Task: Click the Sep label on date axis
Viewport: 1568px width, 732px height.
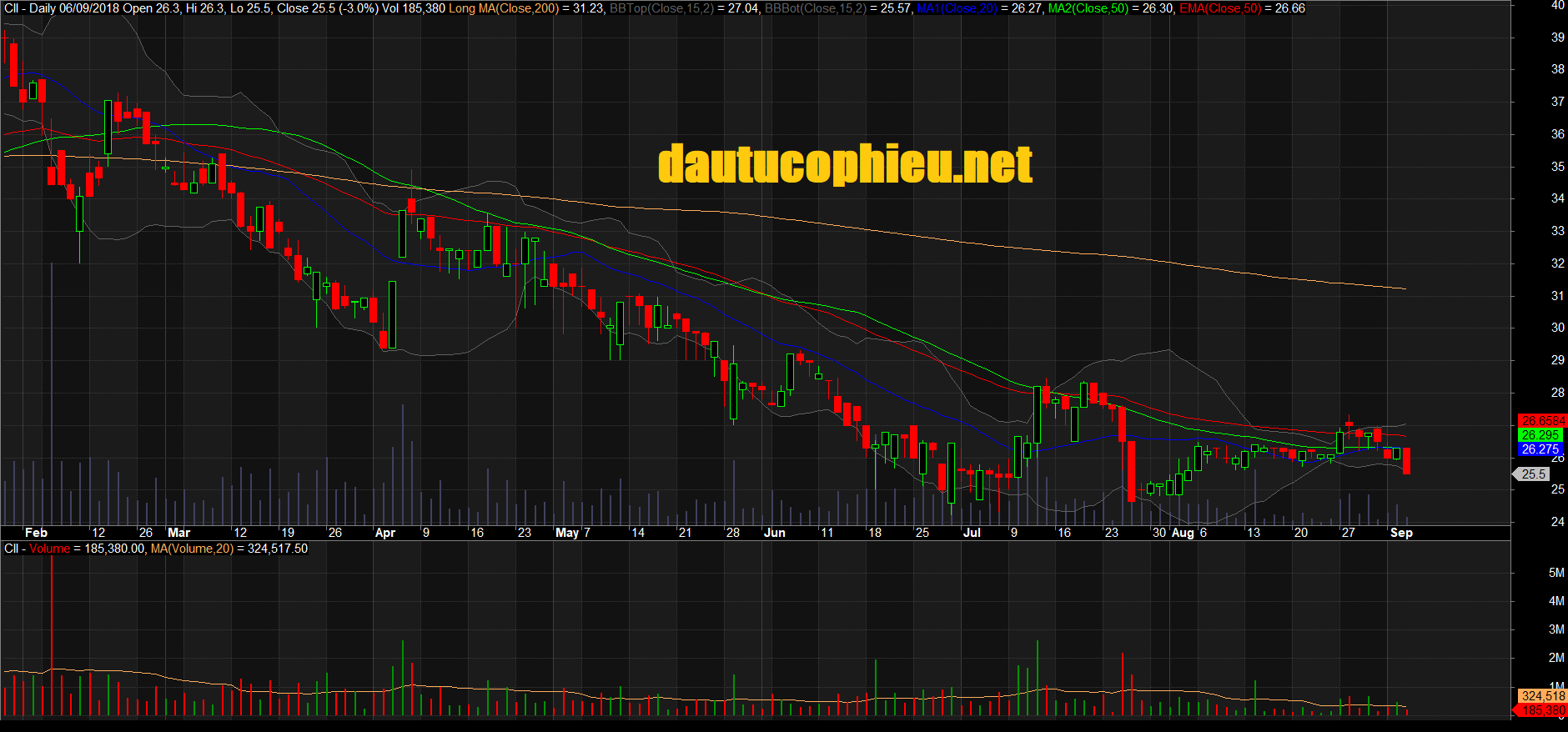Action: (1401, 533)
